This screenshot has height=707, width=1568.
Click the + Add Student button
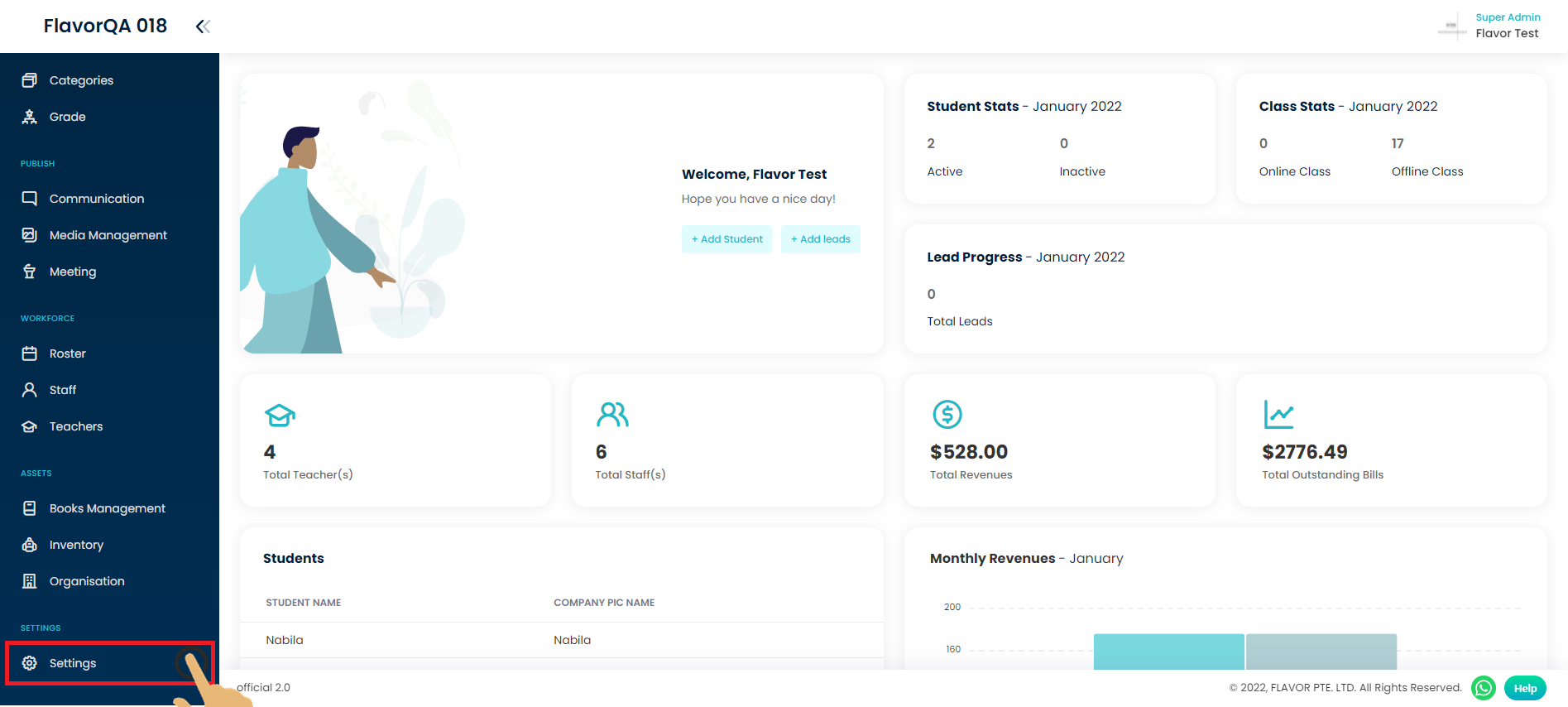[726, 239]
